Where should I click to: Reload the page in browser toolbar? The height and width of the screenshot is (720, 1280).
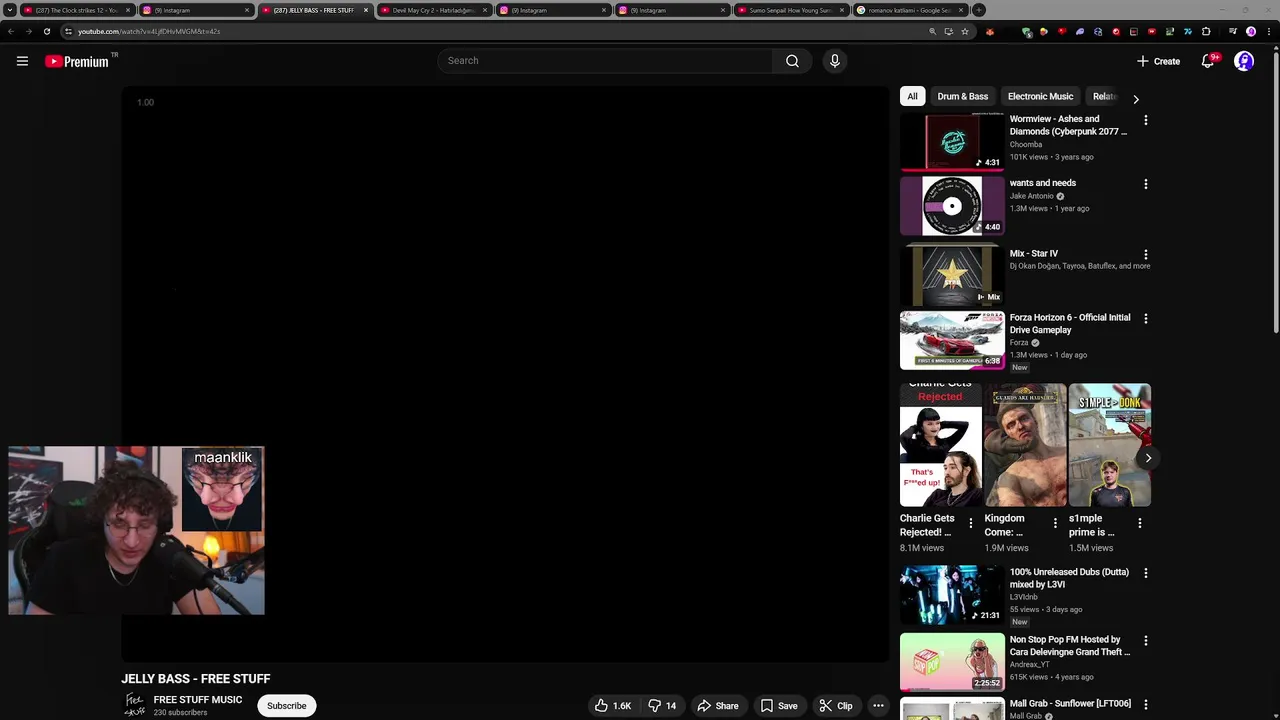[46, 31]
